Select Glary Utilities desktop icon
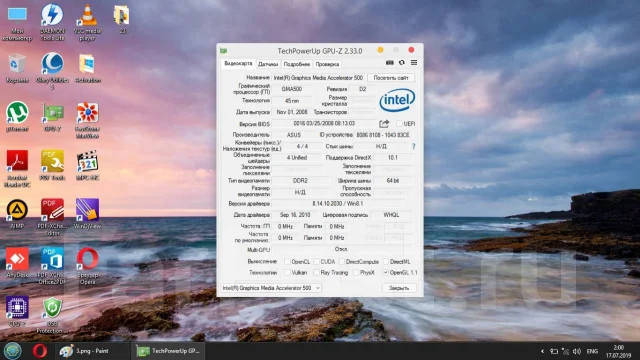640x360 pixels. click(52, 71)
